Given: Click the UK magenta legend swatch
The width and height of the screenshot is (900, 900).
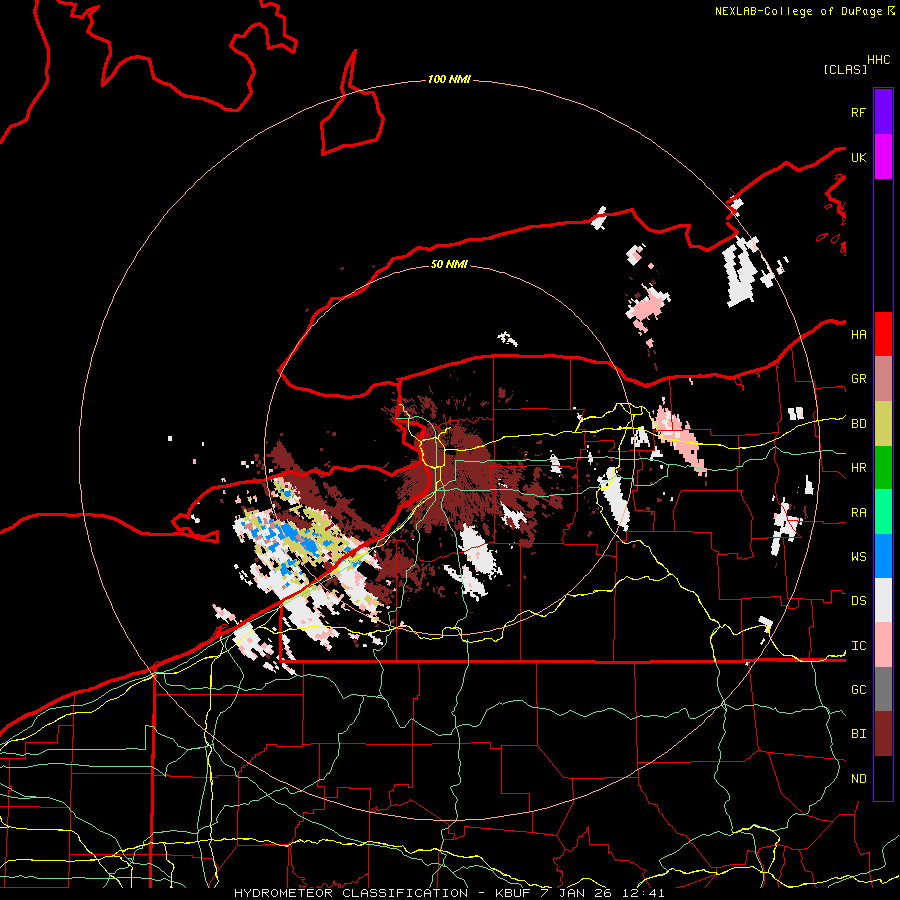Looking at the screenshot, I should click(883, 157).
